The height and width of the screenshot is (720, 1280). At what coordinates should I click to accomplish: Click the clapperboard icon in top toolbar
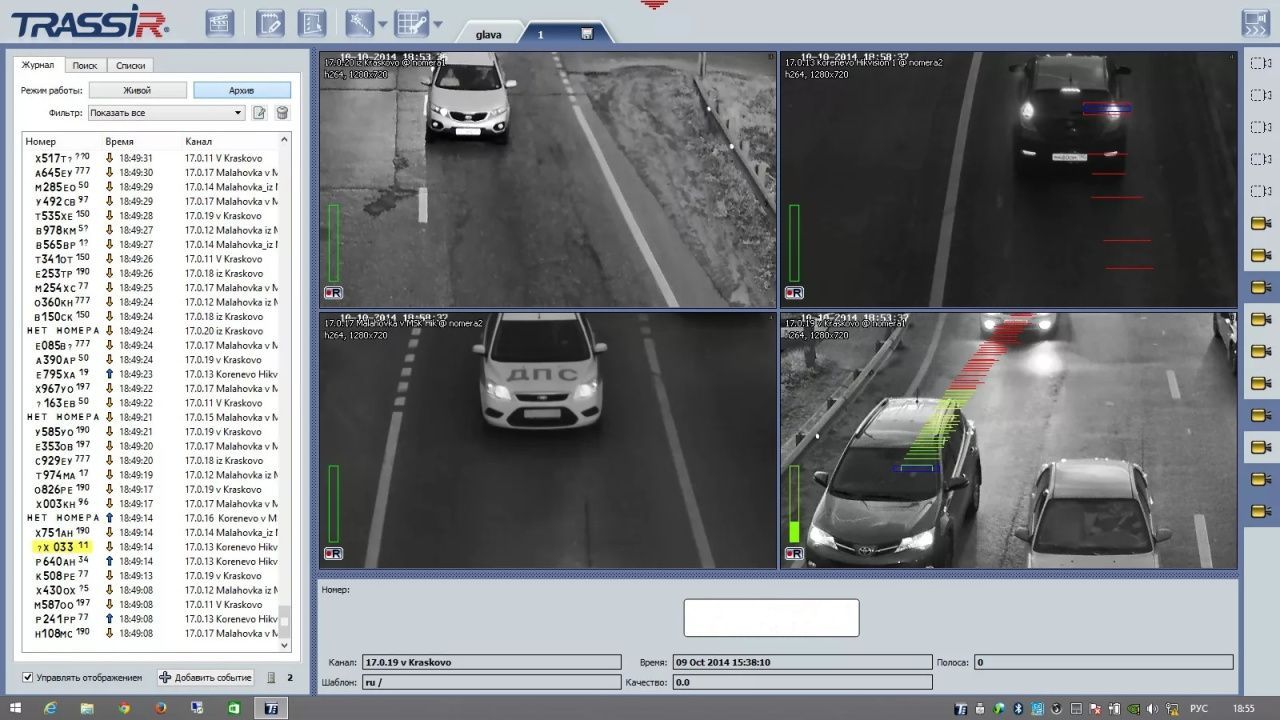(x=219, y=23)
